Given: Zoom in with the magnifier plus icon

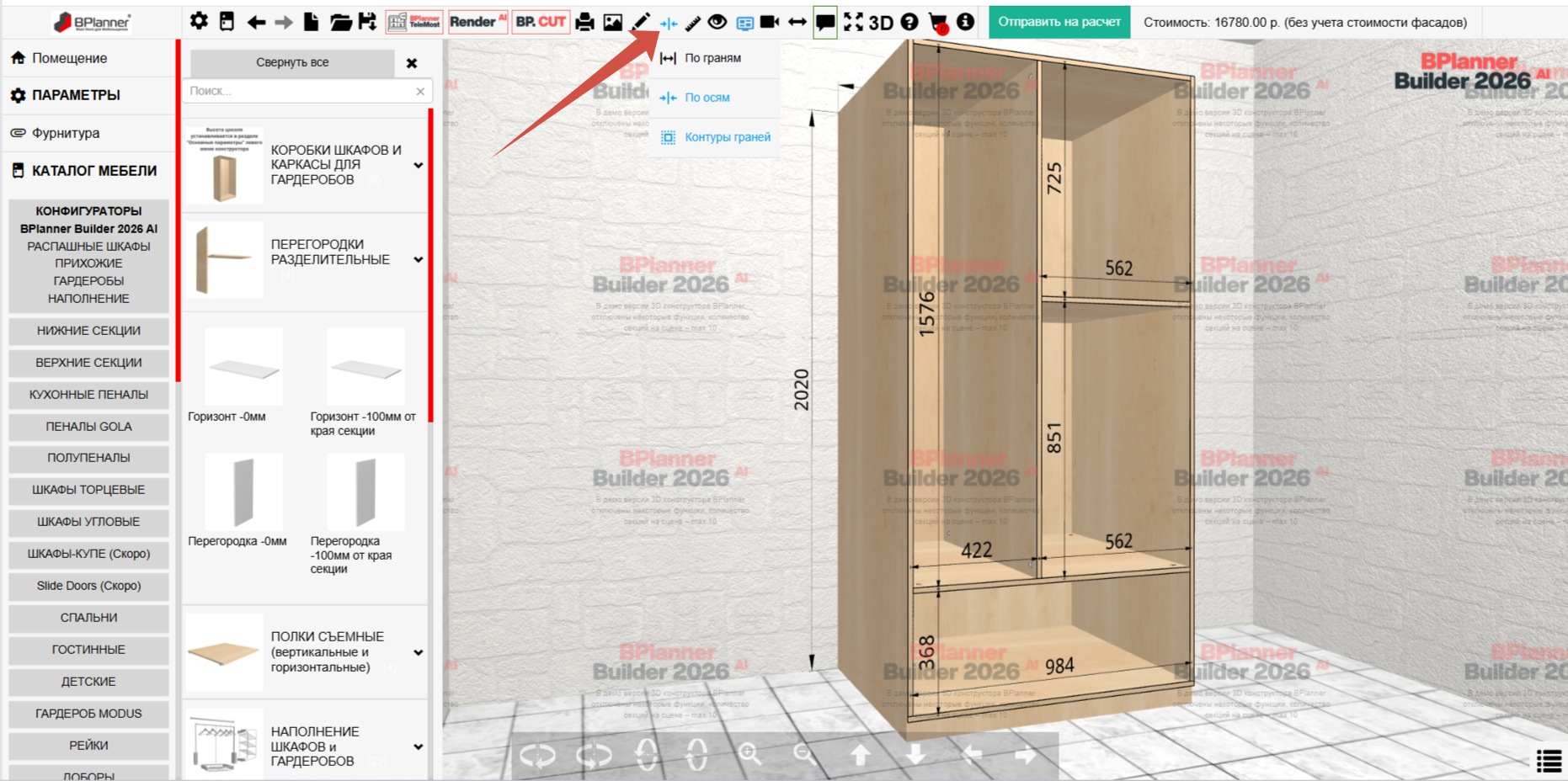Looking at the screenshot, I should click(x=749, y=754).
